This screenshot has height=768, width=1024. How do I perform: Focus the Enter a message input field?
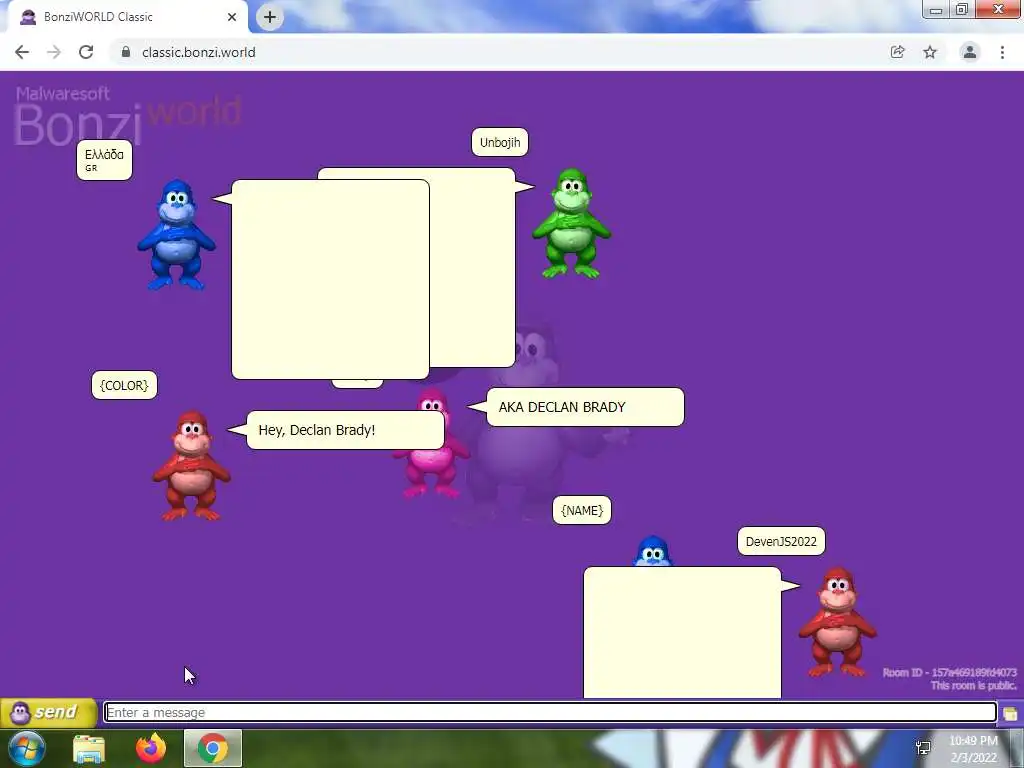(550, 712)
